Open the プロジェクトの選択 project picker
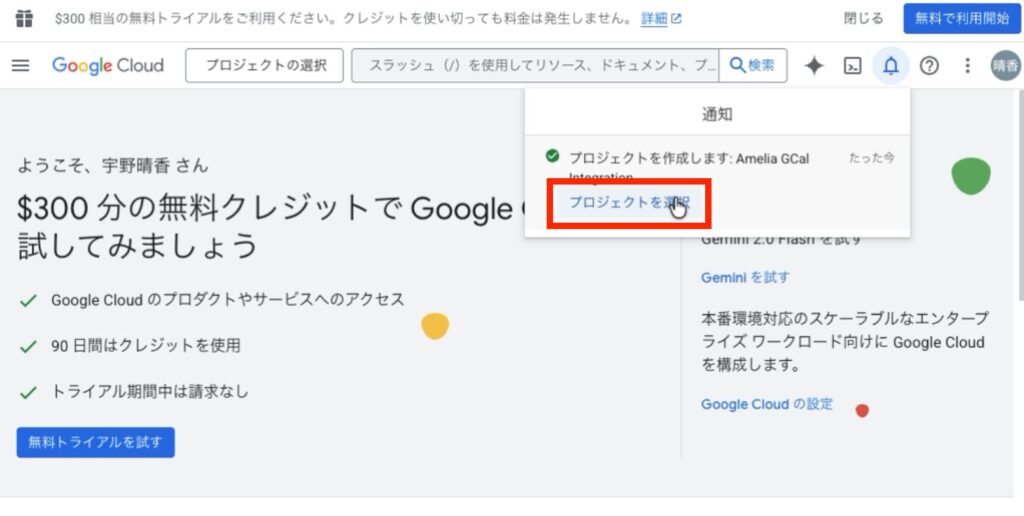Viewport: 1024px width, 516px height. click(265, 66)
